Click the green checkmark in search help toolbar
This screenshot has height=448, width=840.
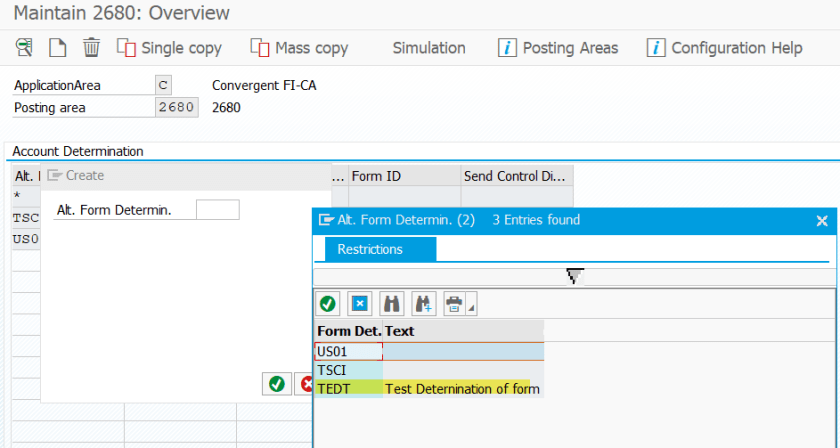[327, 302]
